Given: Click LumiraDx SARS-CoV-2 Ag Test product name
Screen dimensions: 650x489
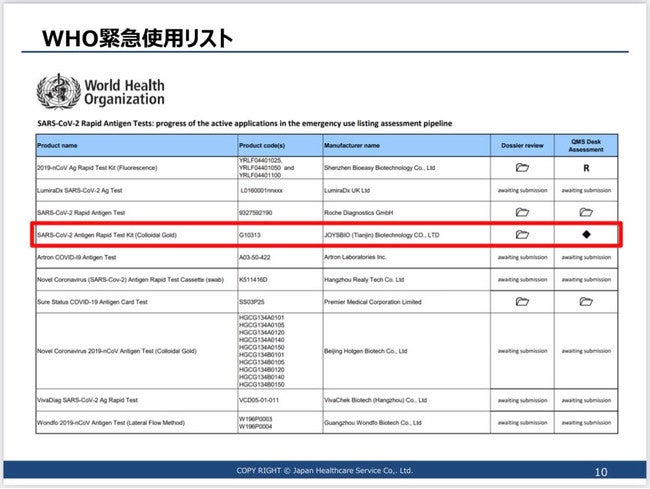Looking at the screenshot, I should (x=80, y=191).
